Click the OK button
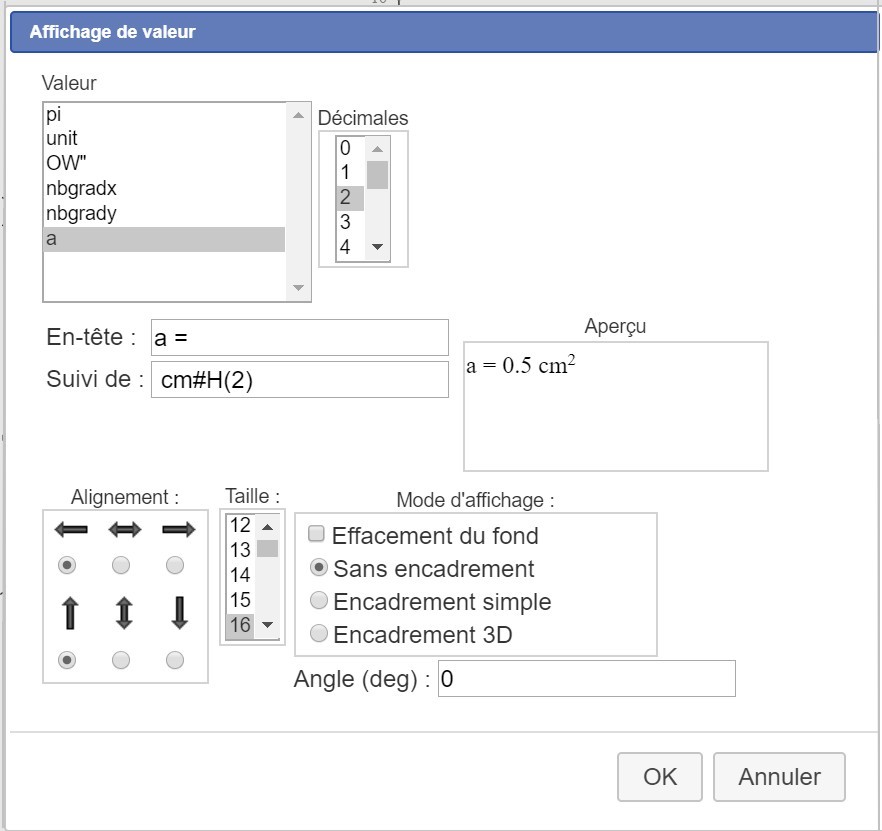 coord(660,777)
